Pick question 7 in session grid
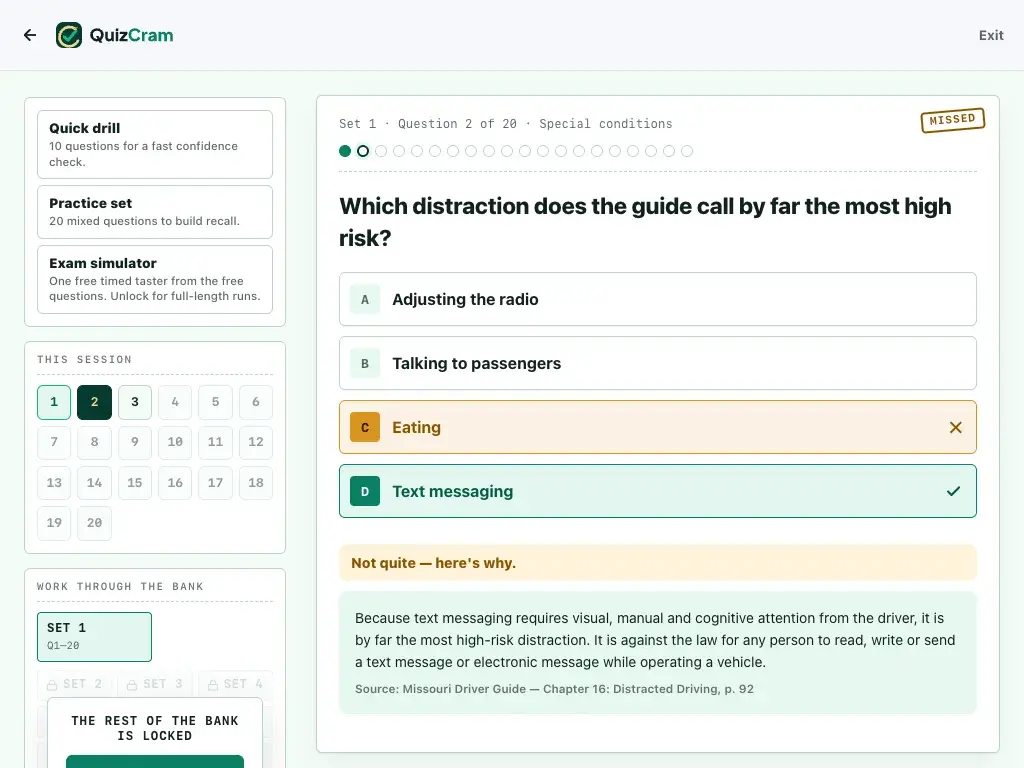 coord(54,442)
